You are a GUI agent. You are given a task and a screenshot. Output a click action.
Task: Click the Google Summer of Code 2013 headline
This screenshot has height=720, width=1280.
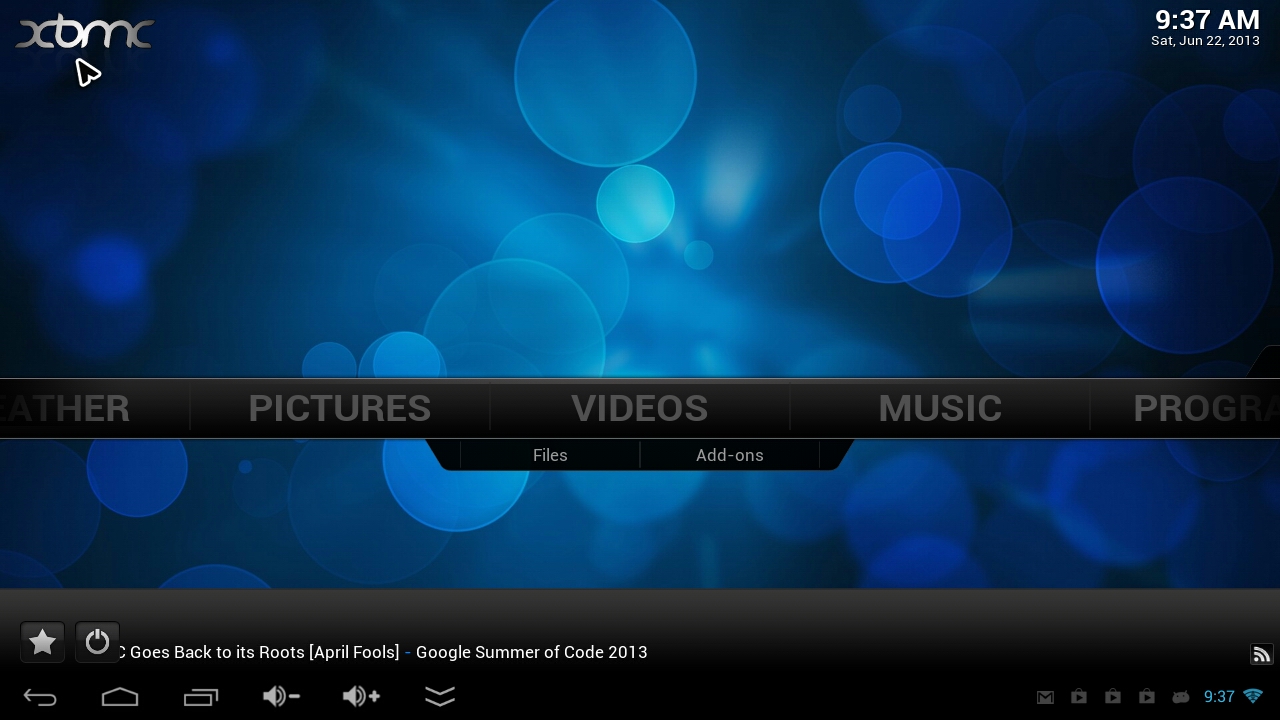(x=531, y=652)
